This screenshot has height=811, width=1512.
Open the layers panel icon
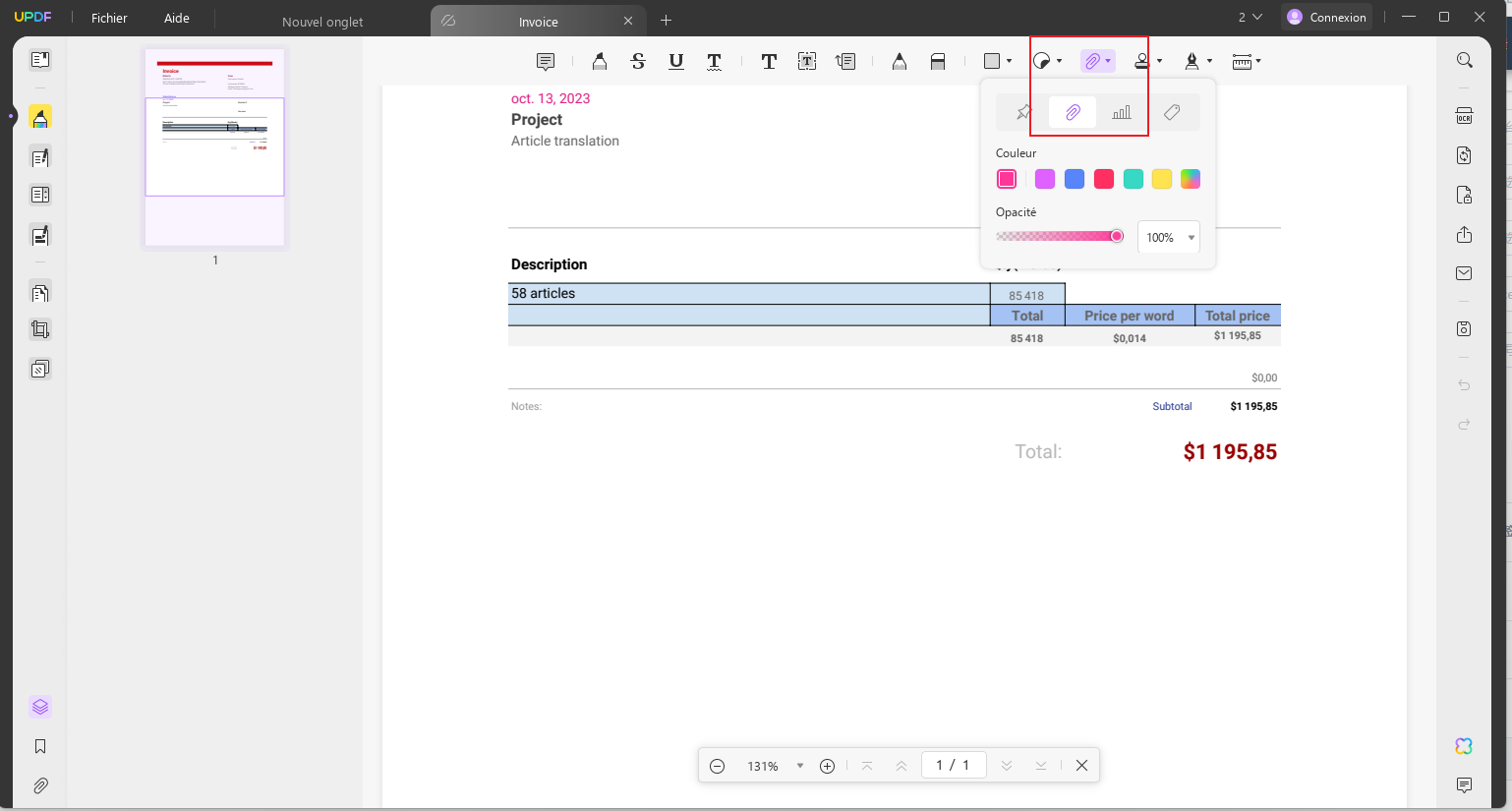(40, 707)
